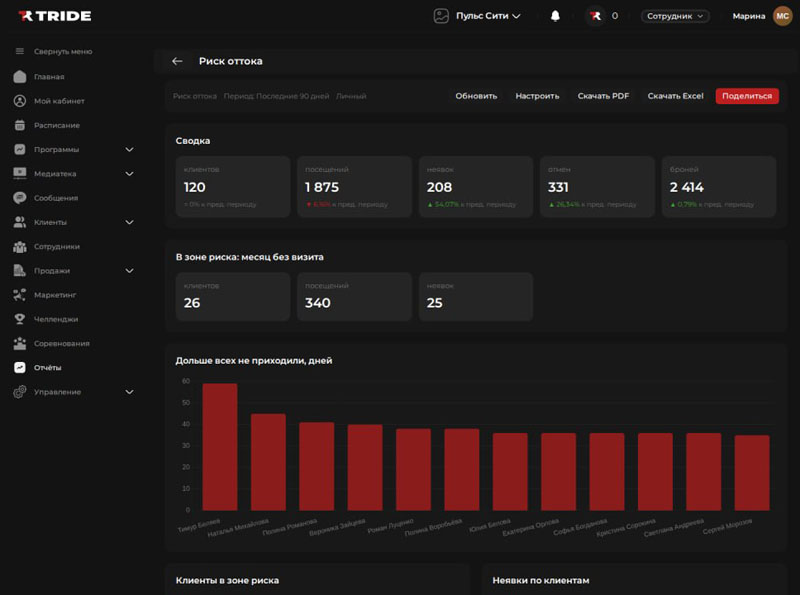
Task: Open the Сотрудник role dropdown
Action: (675, 16)
